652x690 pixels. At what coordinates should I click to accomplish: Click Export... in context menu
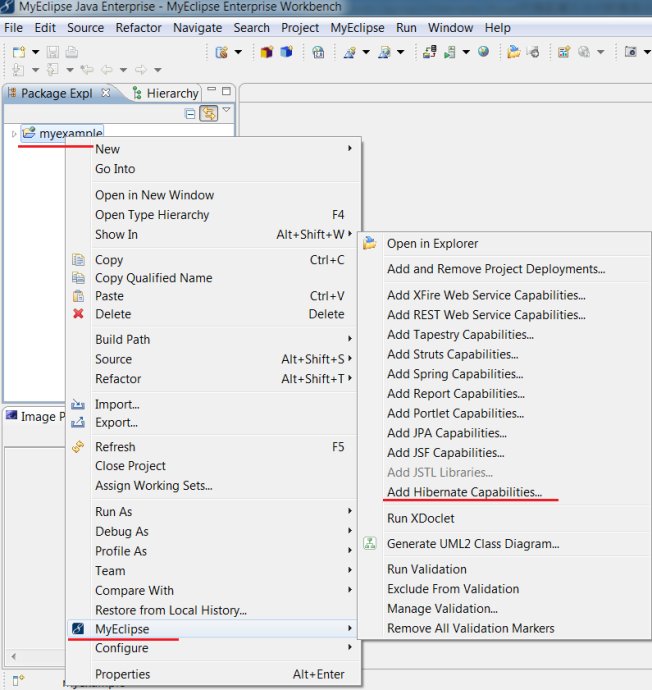[x=213, y=423]
